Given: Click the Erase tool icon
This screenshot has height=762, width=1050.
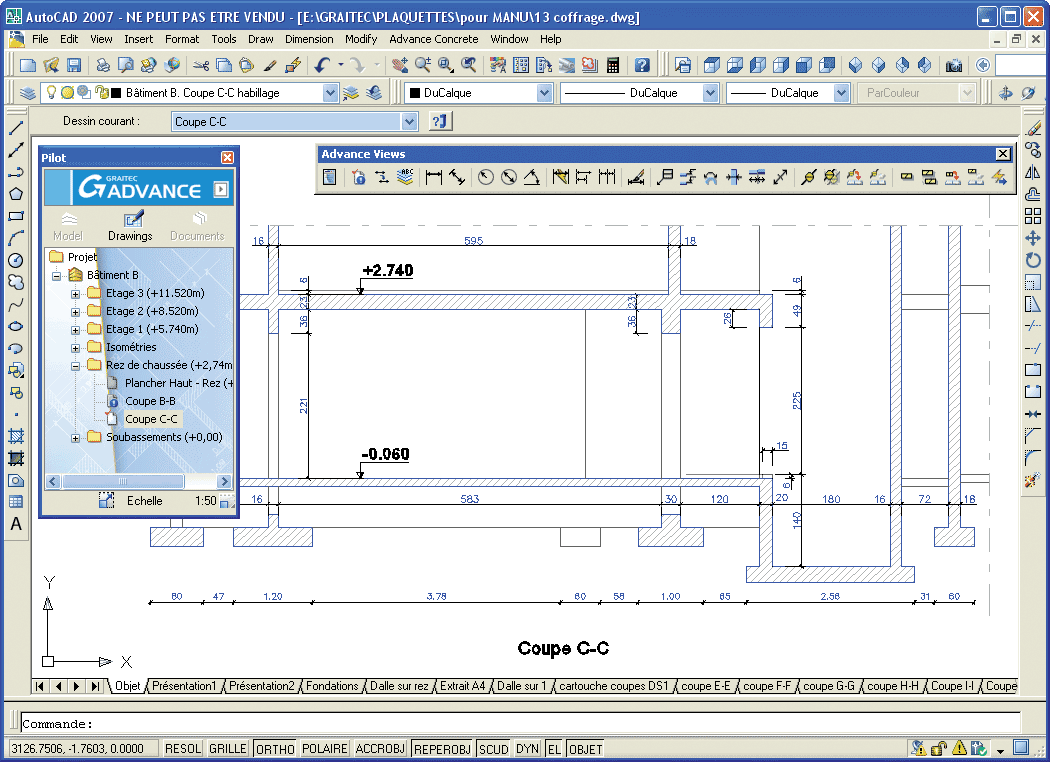Looking at the screenshot, I should (1033, 128).
